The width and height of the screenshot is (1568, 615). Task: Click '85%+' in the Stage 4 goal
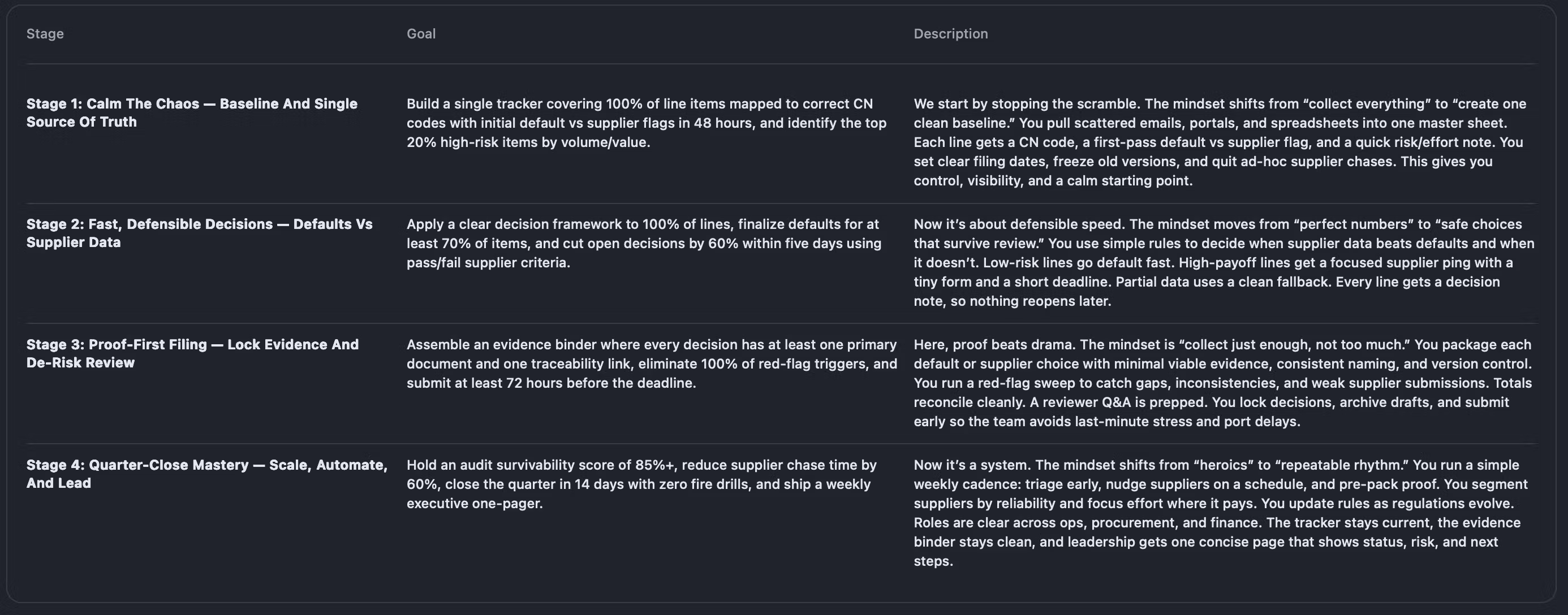pyautogui.click(x=655, y=465)
